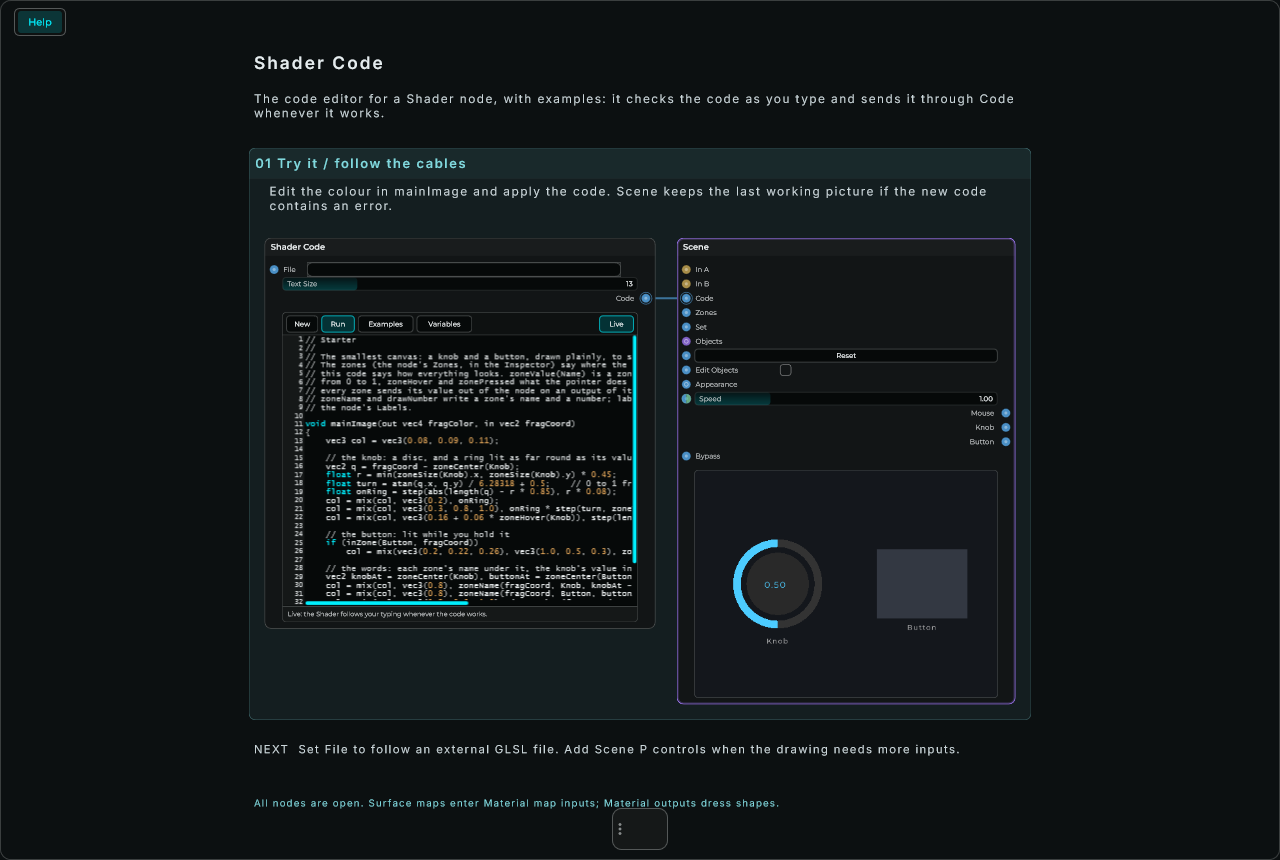
Task: Click the Reset button in Scene node
Action: pyautogui.click(x=846, y=355)
